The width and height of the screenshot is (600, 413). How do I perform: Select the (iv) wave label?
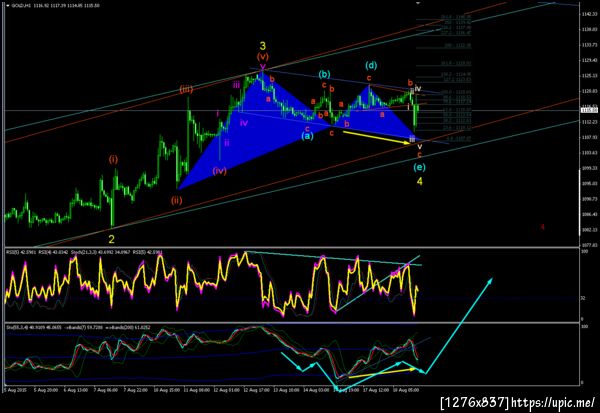coord(220,171)
